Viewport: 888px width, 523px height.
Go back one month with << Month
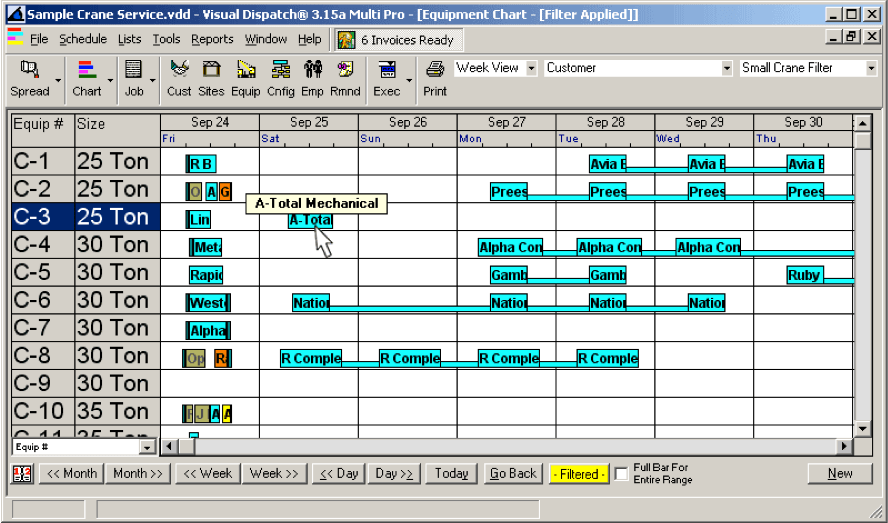(x=71, y=474)
